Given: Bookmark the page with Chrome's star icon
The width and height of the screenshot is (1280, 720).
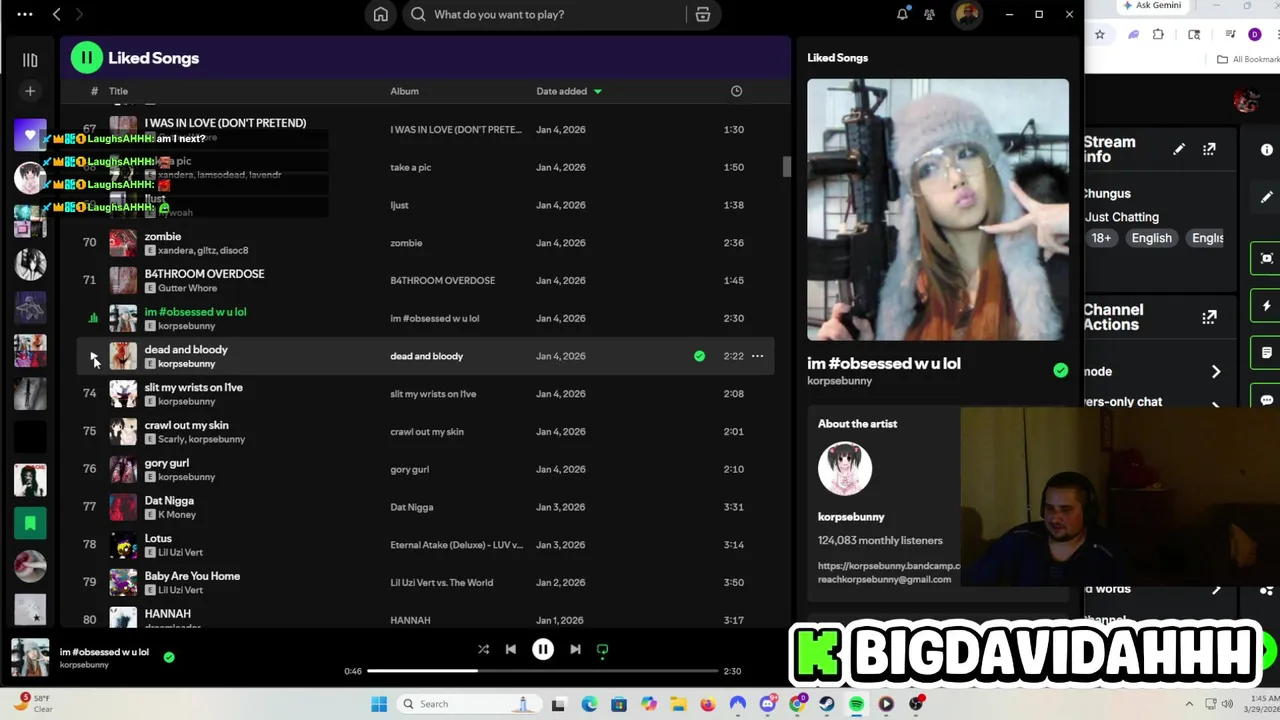Looking at the screenshot, I should [x=1099, y=34].
